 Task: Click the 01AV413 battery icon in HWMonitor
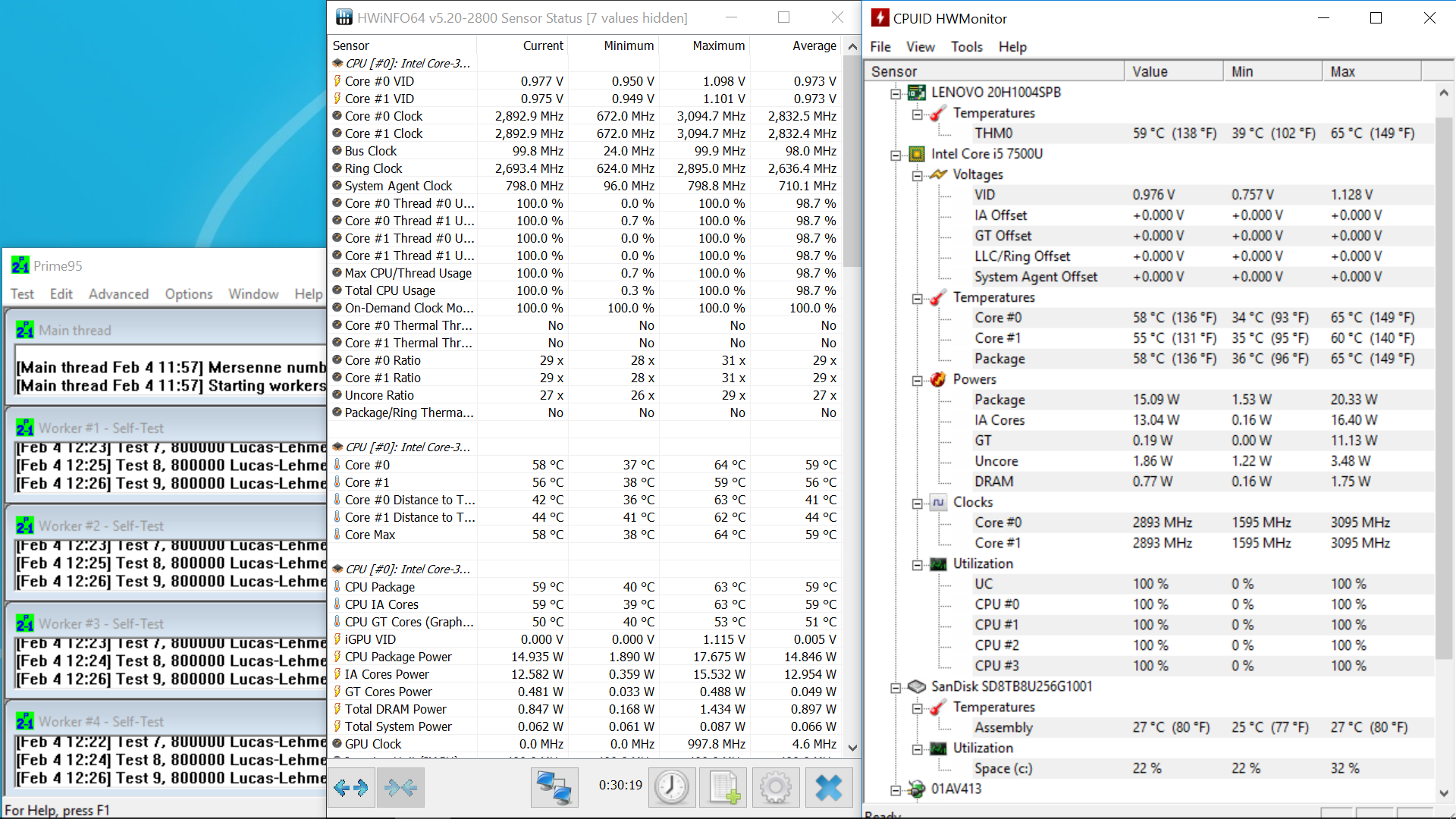tap(916, 789)
